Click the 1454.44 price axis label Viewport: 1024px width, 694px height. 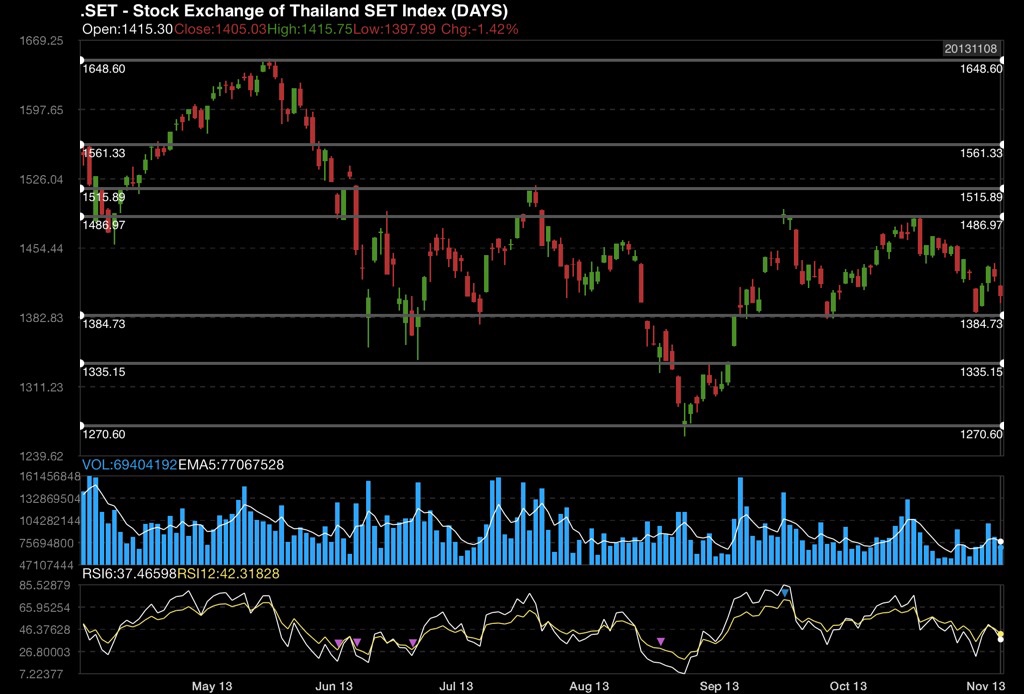pos(41,248)
